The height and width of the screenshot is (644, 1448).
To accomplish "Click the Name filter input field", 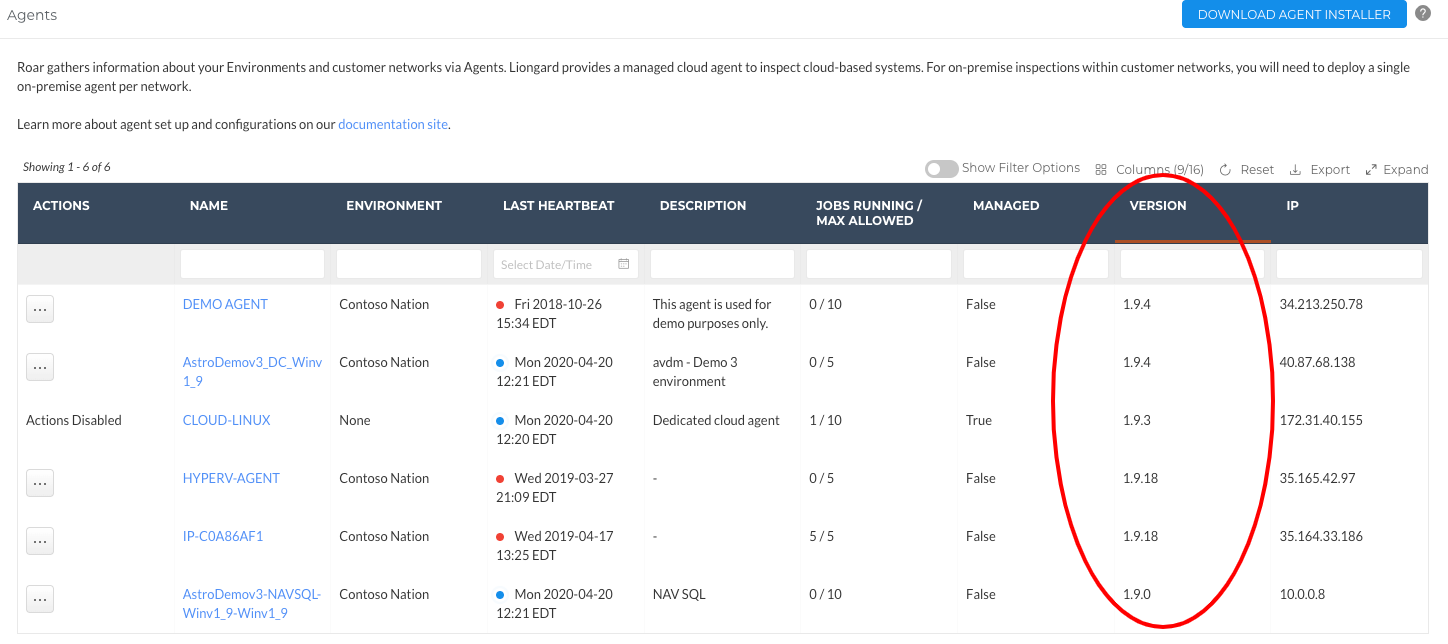I will [x=252, y=264].
